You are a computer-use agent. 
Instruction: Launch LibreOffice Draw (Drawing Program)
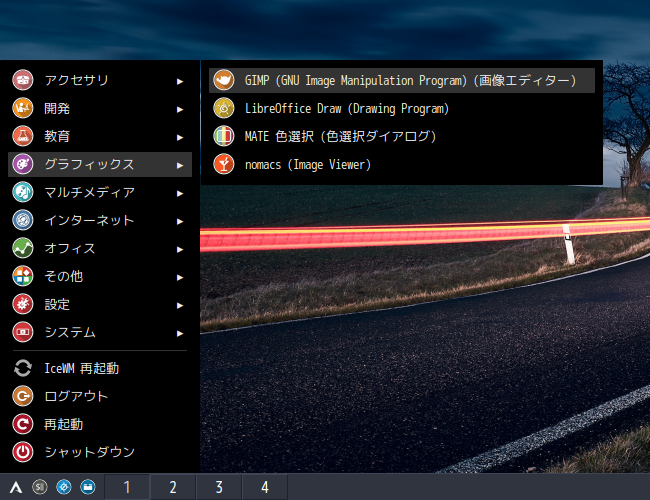[402, 108]
